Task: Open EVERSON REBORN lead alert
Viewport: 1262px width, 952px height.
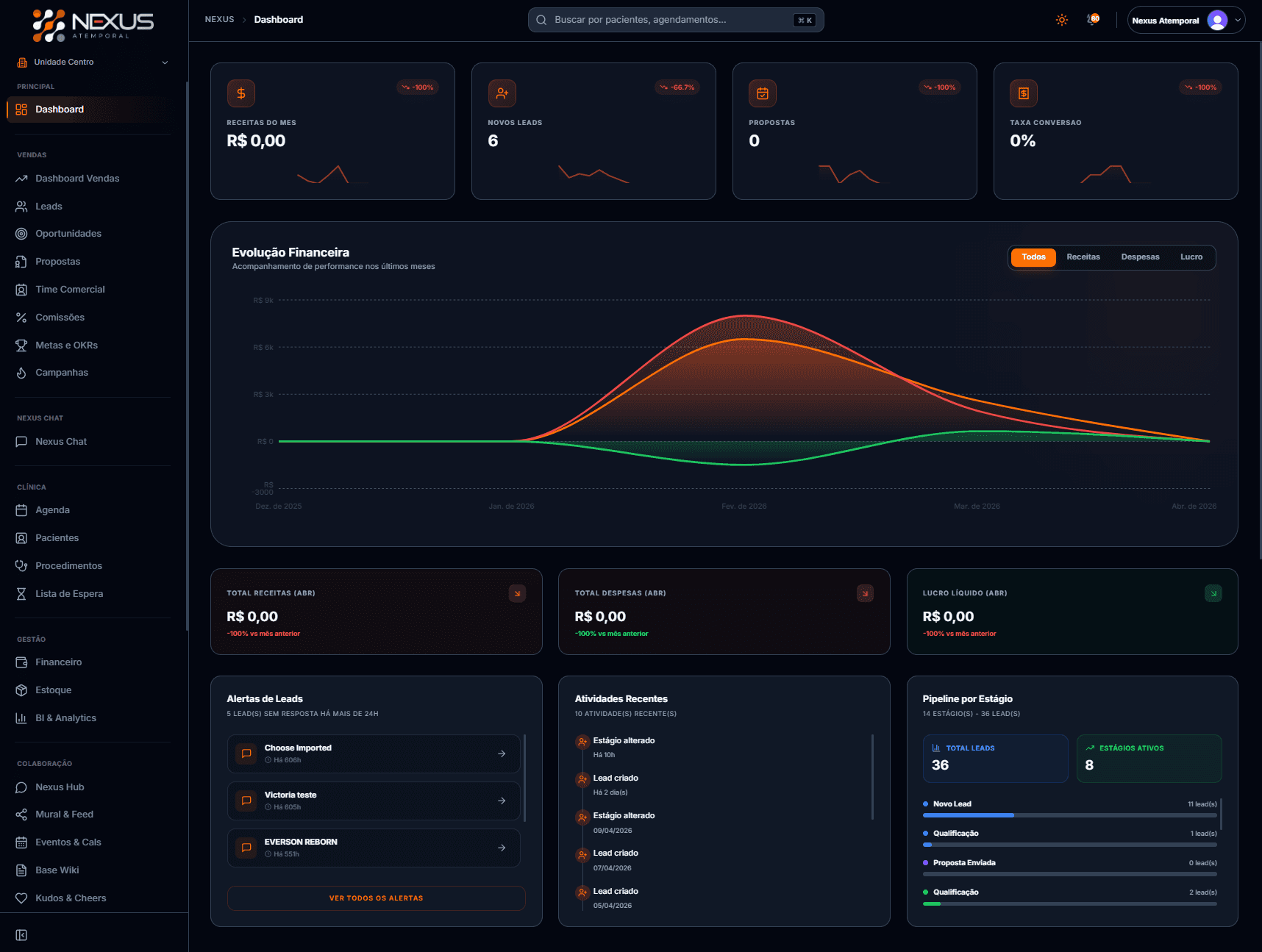Action: tap(374, 848)
